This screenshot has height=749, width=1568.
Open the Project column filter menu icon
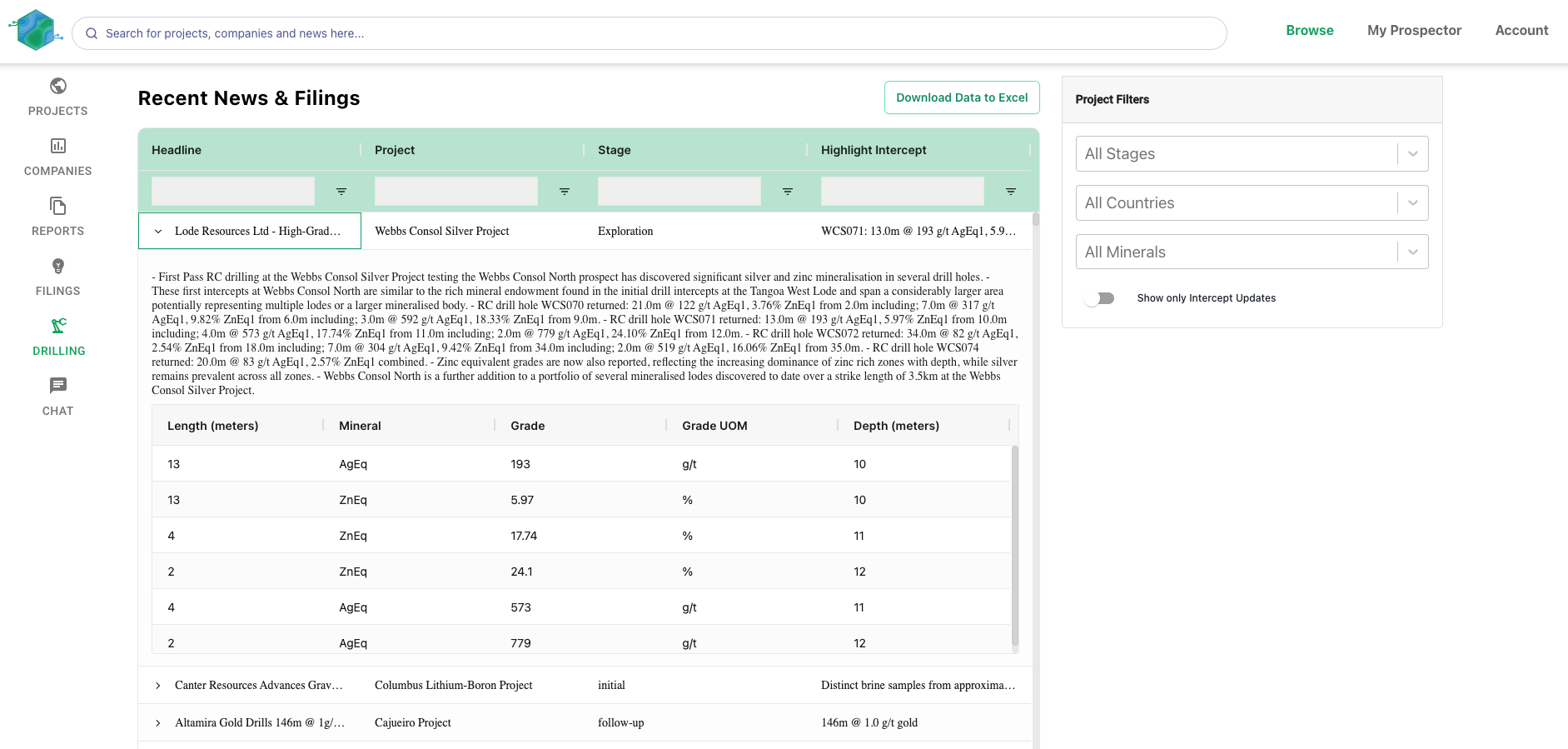(565, 192)
